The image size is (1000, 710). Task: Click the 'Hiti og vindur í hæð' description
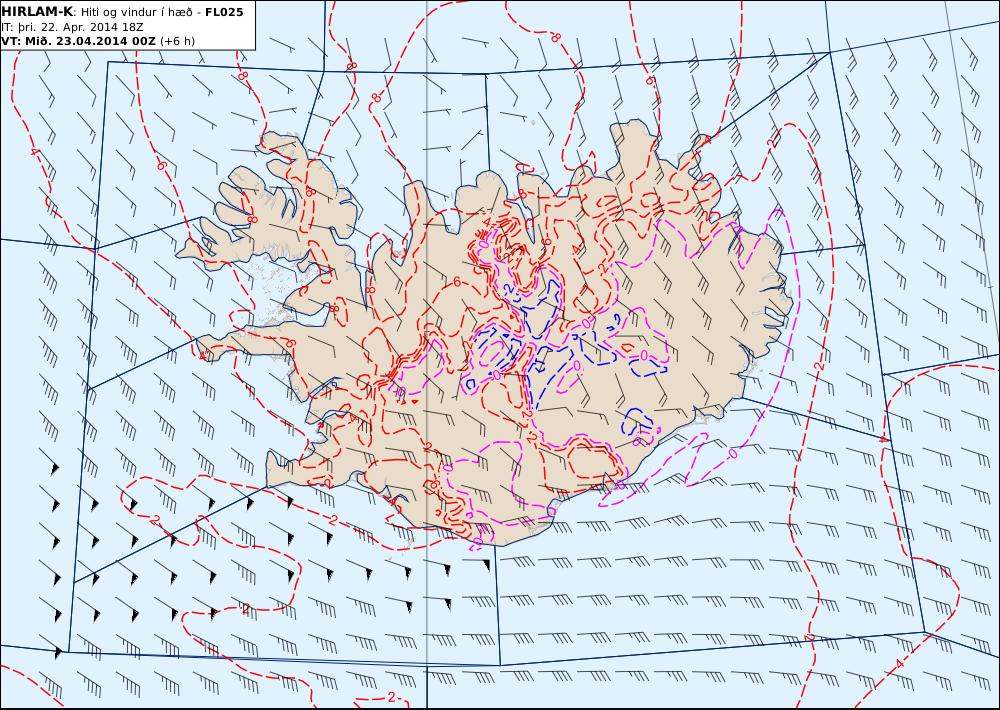(x=136, y=12)
